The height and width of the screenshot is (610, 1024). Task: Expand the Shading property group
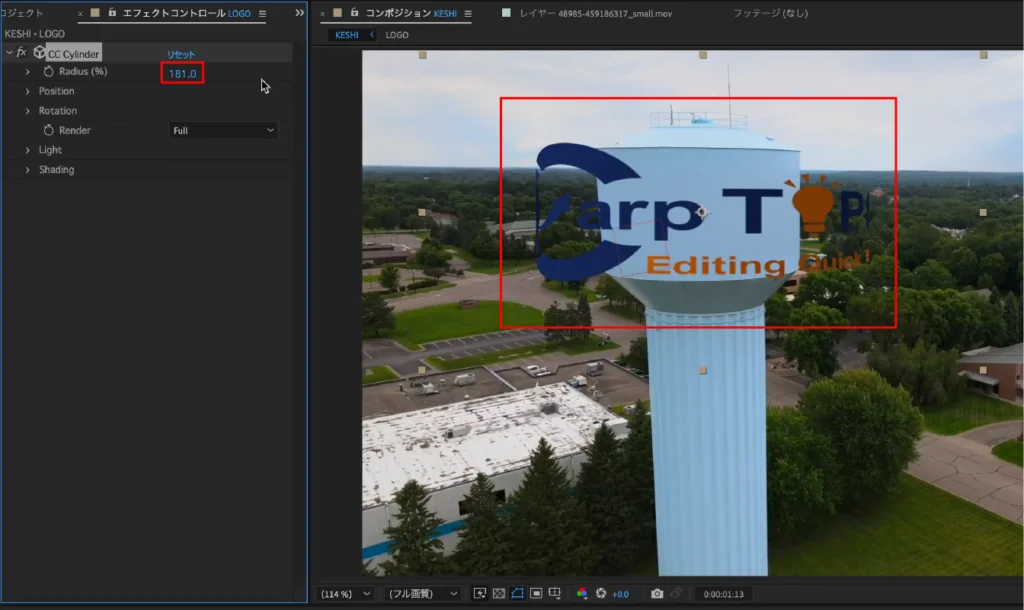(x=27, y=170)
